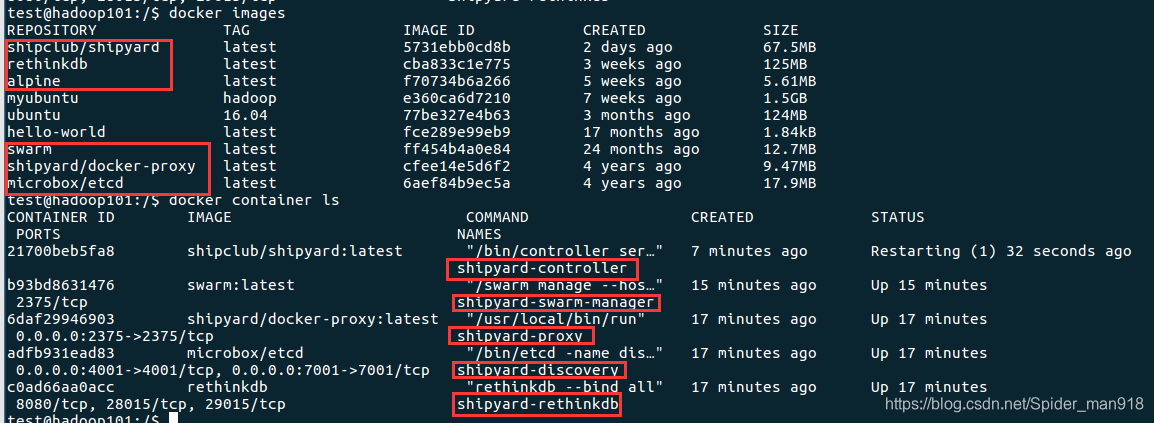Select 'shipyard/docker-proxy:latest' container image
Image resolution: width=1154 pixels, height=423 pixels.
tap(313, 319)
